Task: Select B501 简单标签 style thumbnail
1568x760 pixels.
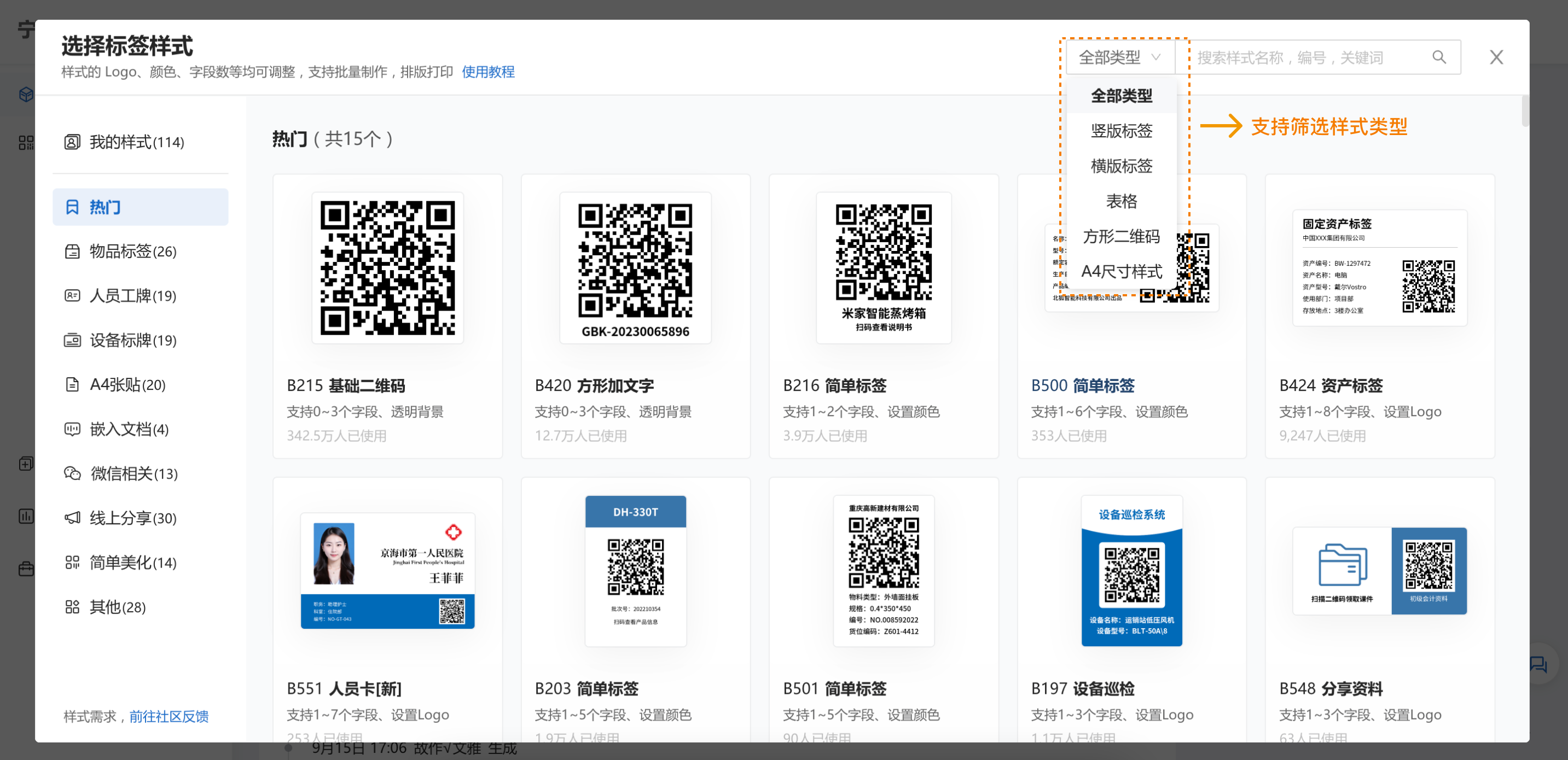Action: 883,571
